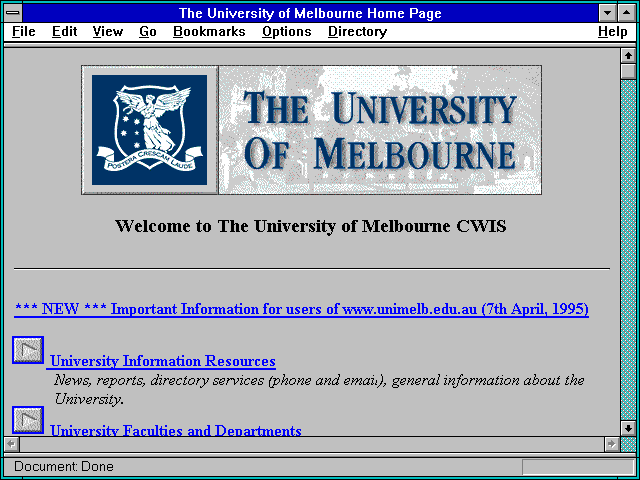Maximize the browser window

click(627, 13)
